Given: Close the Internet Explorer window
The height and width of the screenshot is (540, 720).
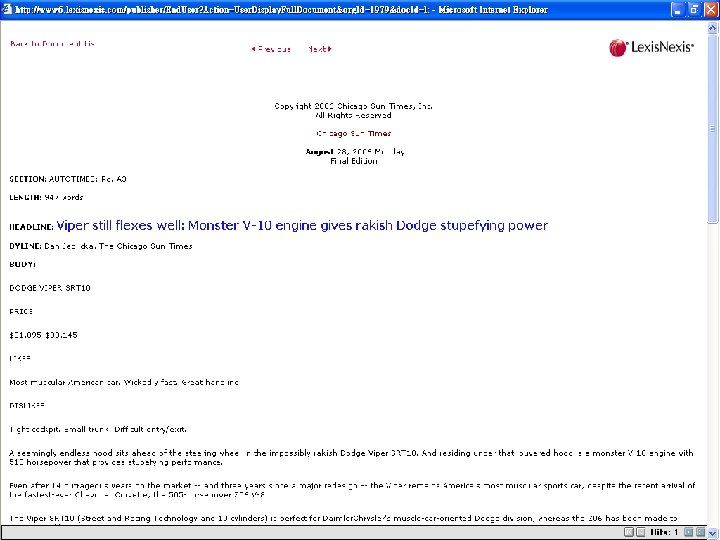Looking at the screenshot, I should pyautogui.click(x=711, y=10).
